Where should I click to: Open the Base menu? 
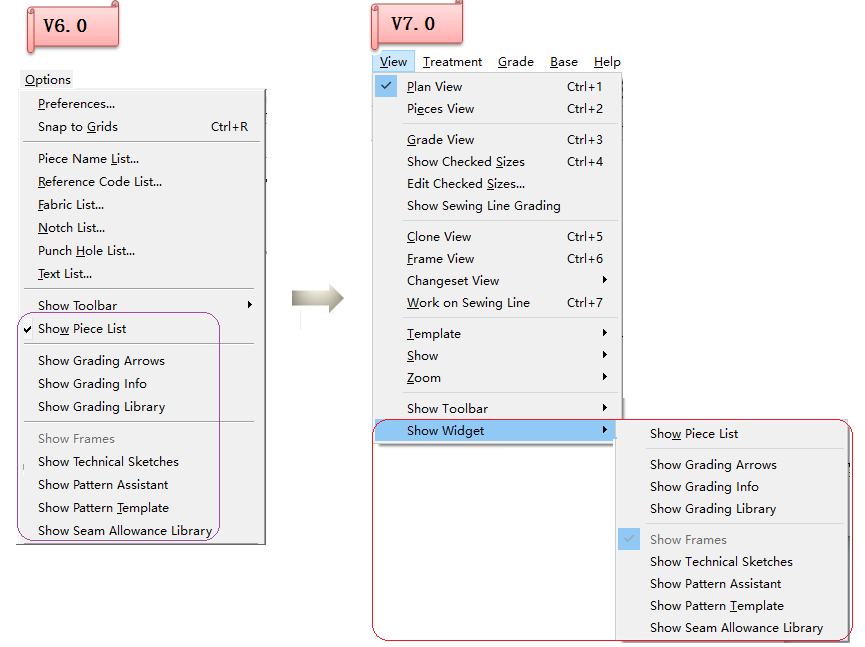pyautogui.click(x=563, y=62)
